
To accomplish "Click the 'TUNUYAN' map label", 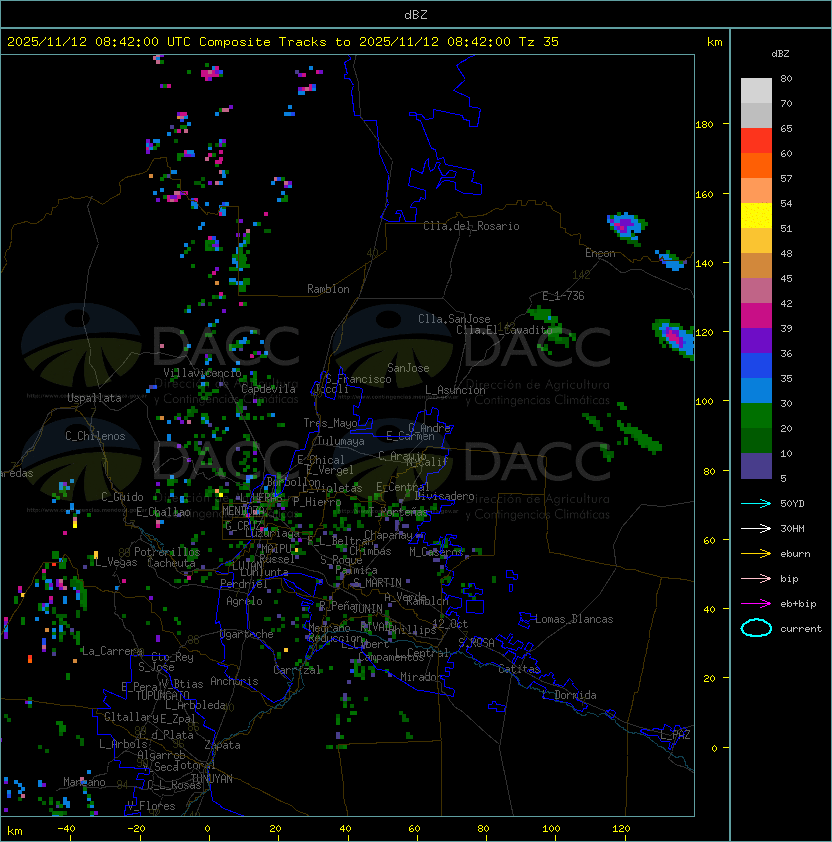I will (x=212, y=779).
